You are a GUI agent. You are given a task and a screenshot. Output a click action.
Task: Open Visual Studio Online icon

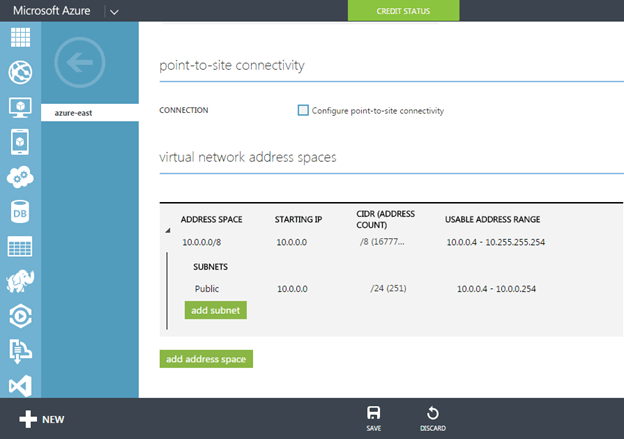(x=20, y=385)
